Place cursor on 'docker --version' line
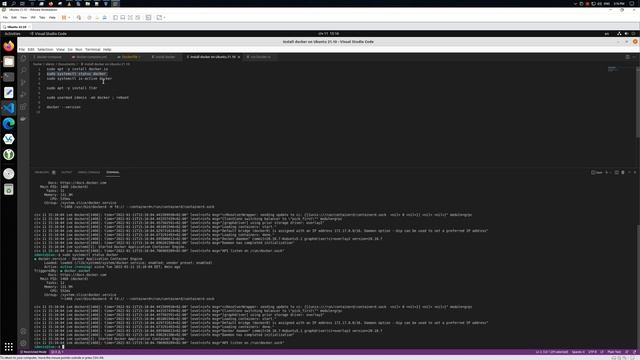This screenshot has width=640, height=360. pyautogui.click(x=63, y=107)
